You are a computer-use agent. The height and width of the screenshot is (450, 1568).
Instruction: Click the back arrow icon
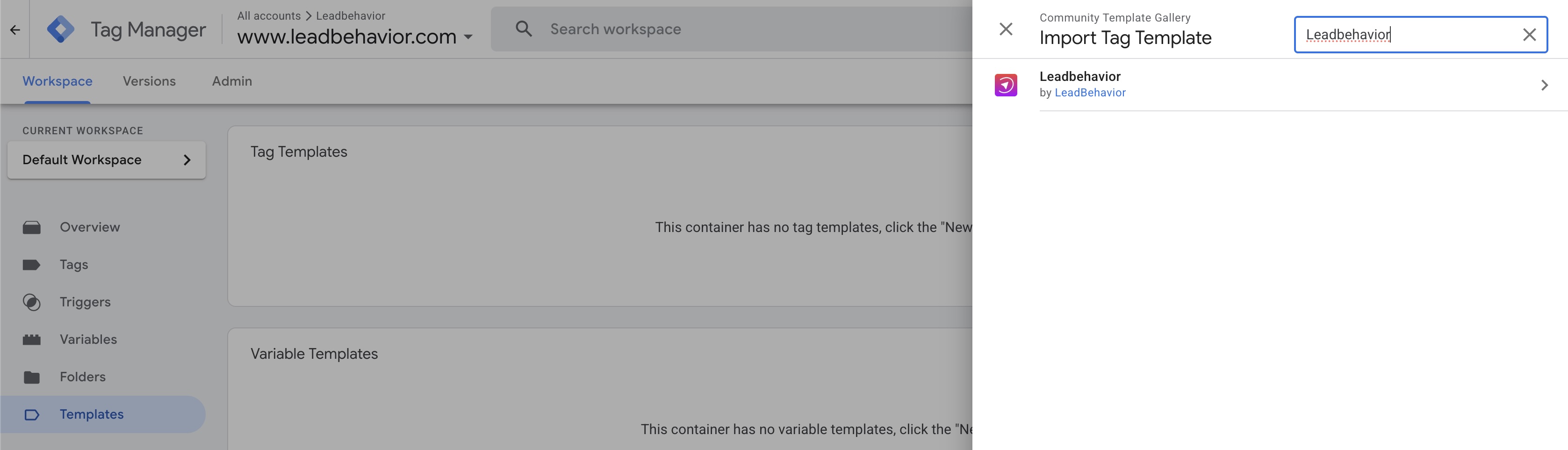coord(15,30)
